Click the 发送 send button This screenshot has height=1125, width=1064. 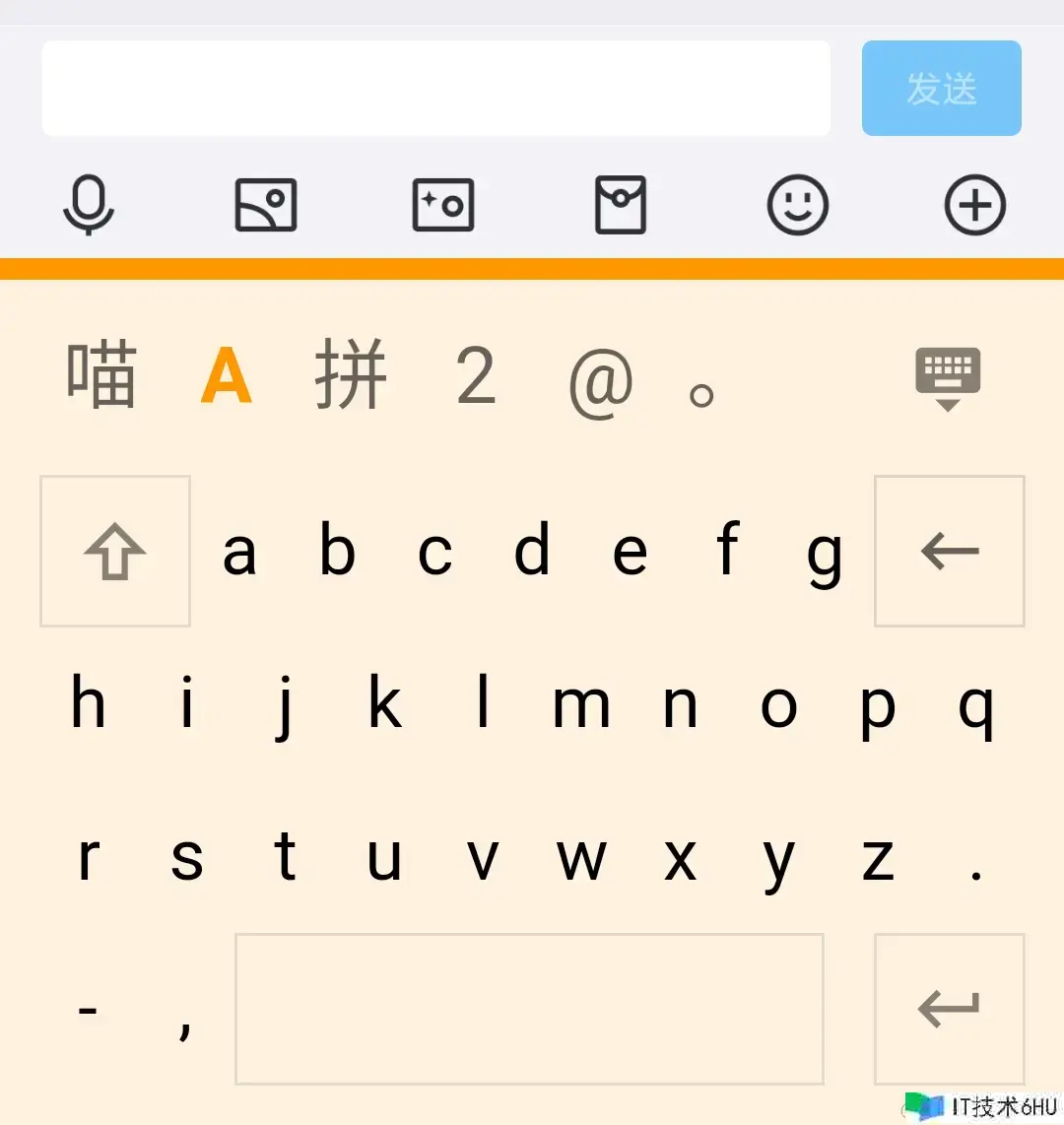tap(941, 89)
